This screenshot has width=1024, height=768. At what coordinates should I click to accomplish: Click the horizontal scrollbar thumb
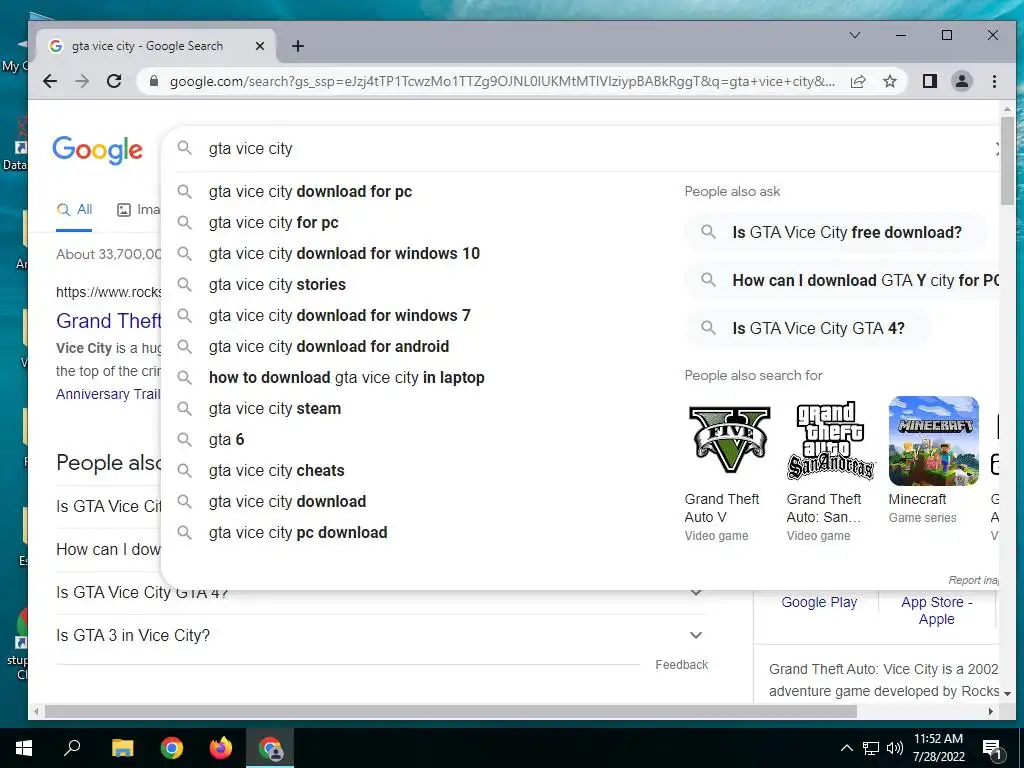click(451, 711)
